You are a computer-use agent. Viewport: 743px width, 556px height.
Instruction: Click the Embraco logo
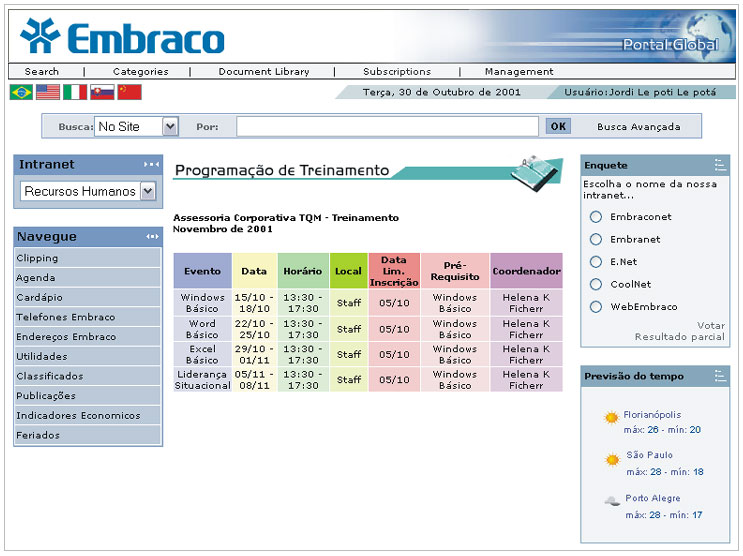[122, 37]
